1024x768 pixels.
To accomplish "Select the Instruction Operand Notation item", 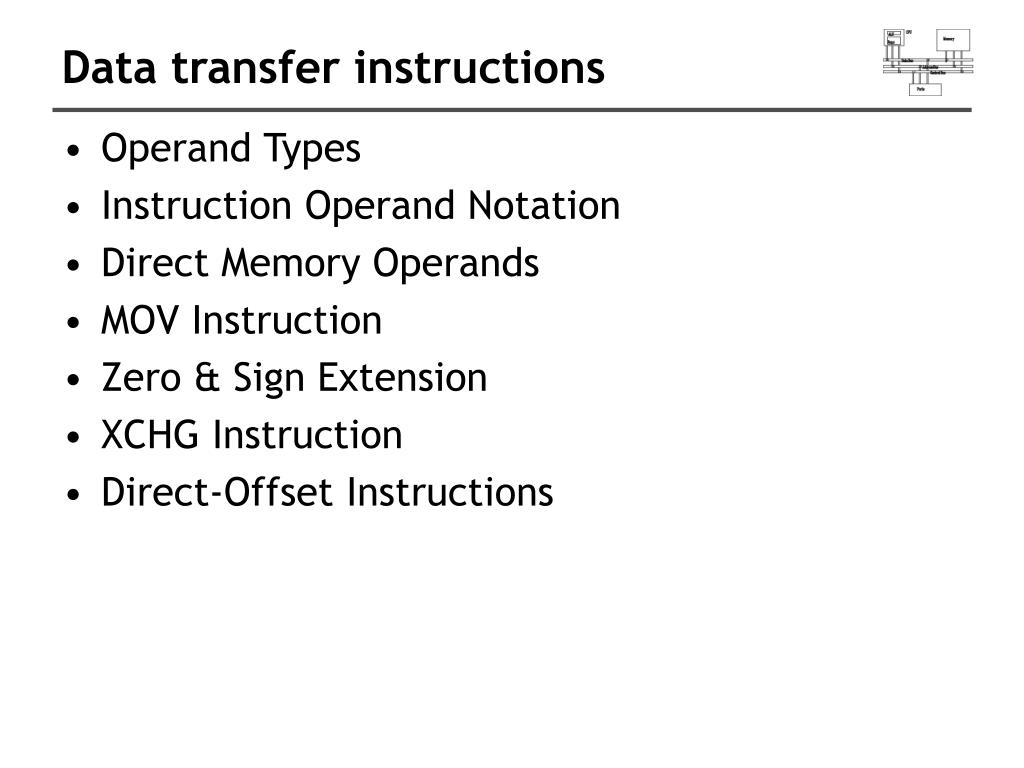I will point(360,206).
